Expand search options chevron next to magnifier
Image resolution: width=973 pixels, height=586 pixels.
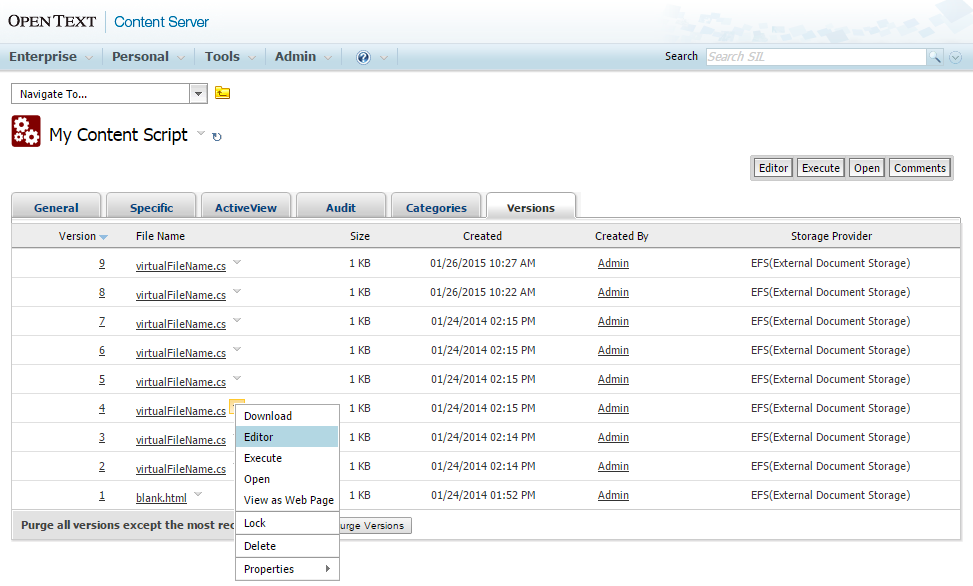pyautogui.click(x=955, y=57)
